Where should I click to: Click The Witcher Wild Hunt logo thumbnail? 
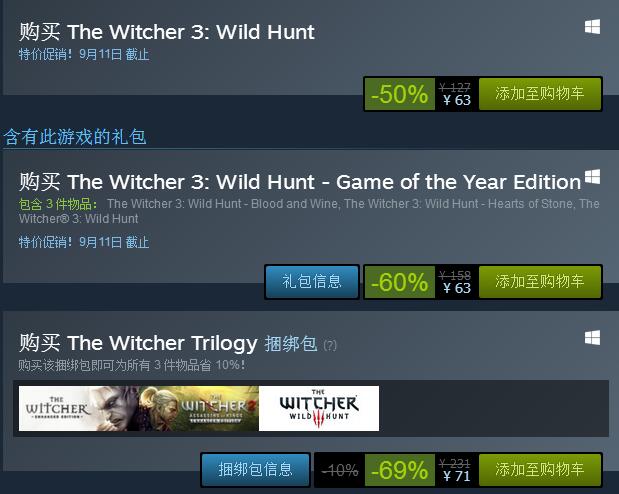[x=319, y=408]
